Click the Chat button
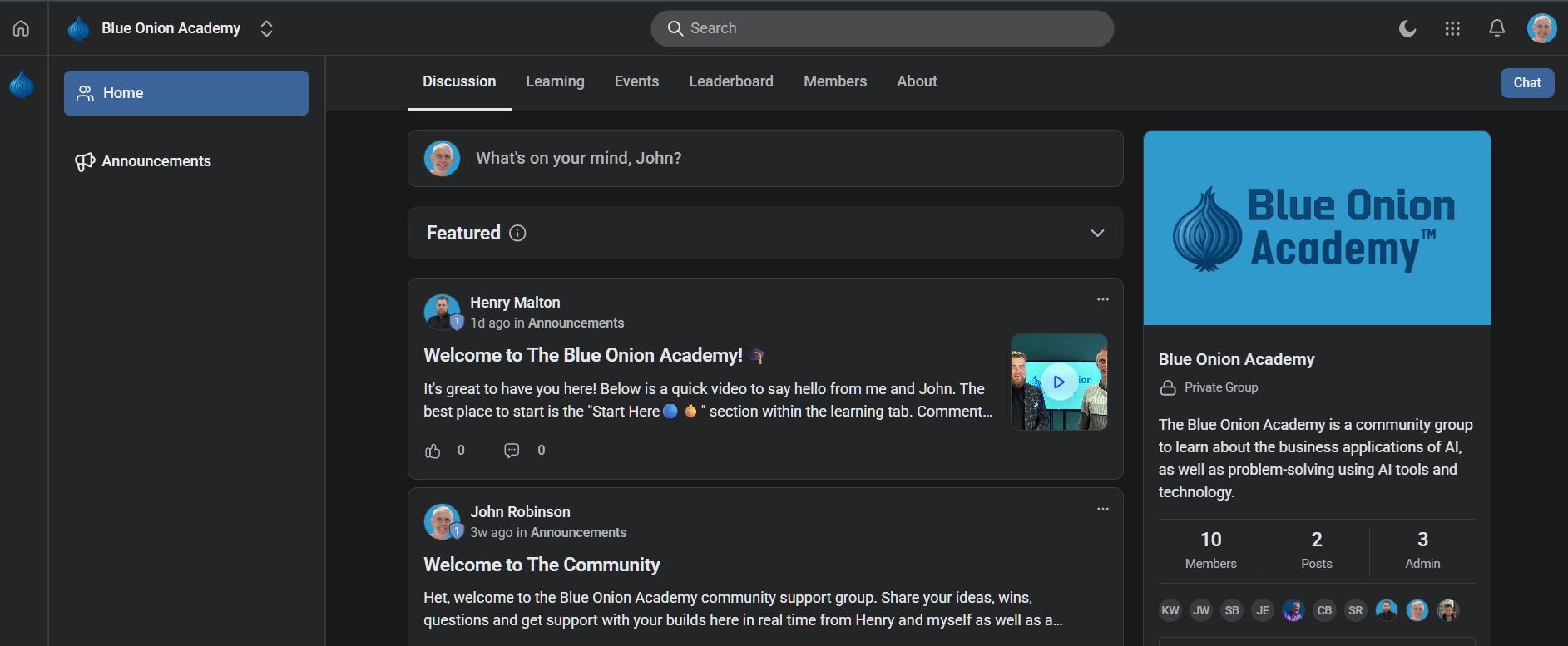The image size is (1568, 646). 1526,83
